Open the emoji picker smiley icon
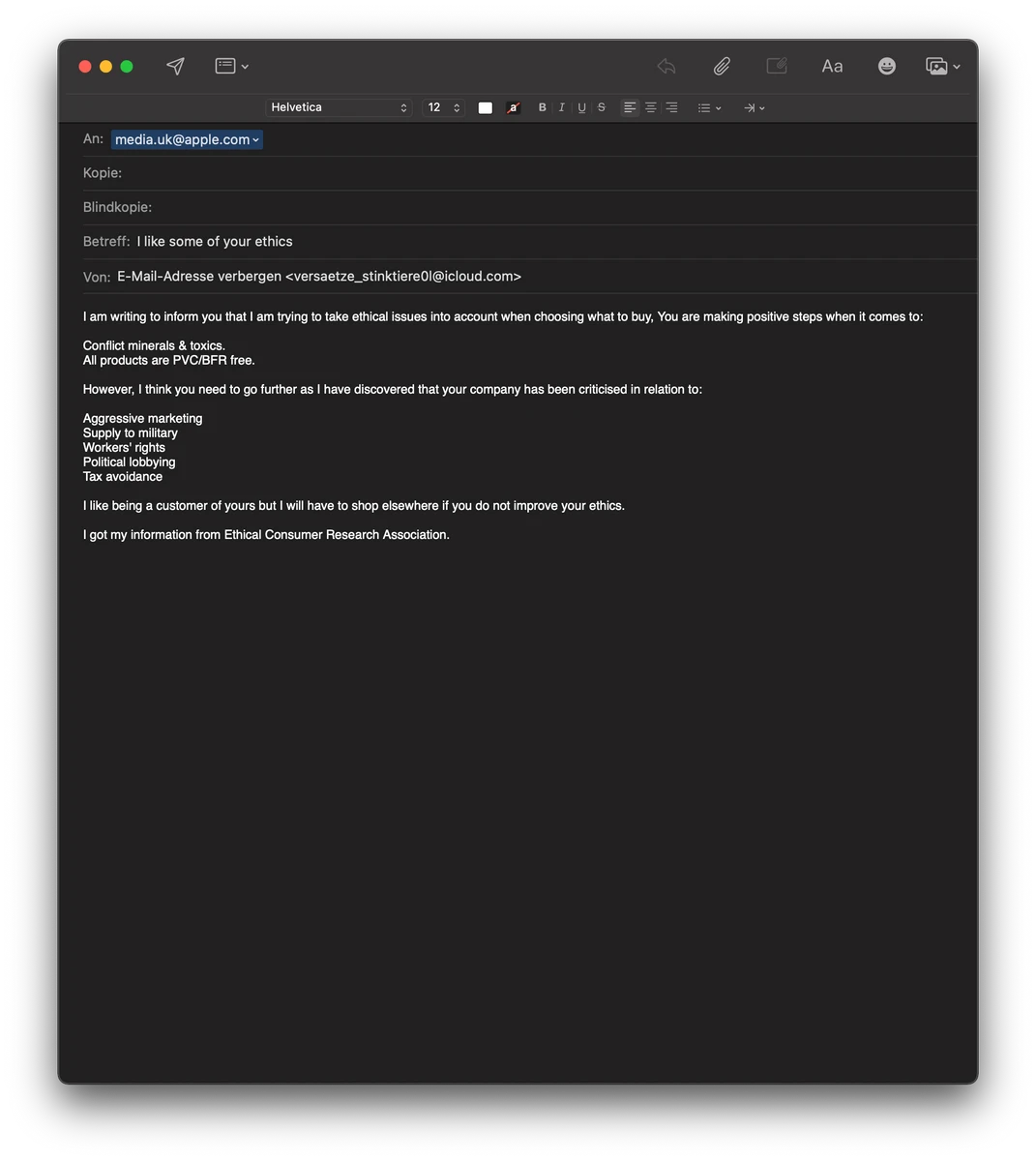Screen dimensions: 1036x1161 (x=886, y=66)
